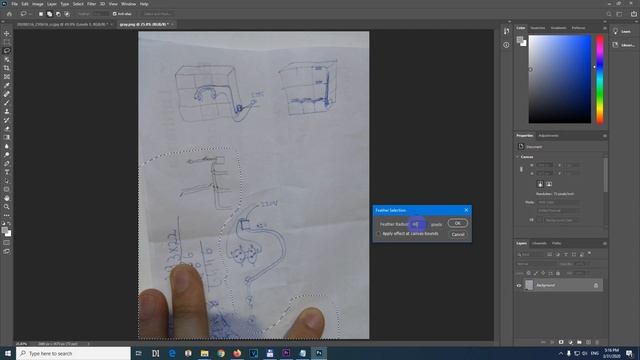
Task: Select the Dodge tool
Action: (x=7, y=155)
